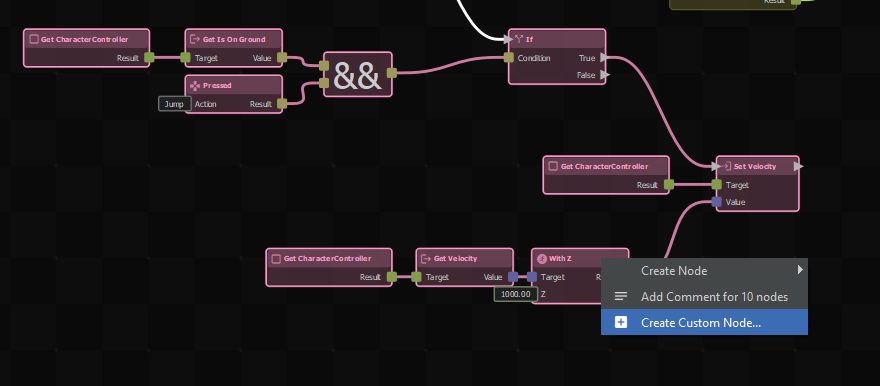
Task: Click the square icon on the Get CharacterController node wired to Get Is On Ground
Action: (x=34, y=39)
